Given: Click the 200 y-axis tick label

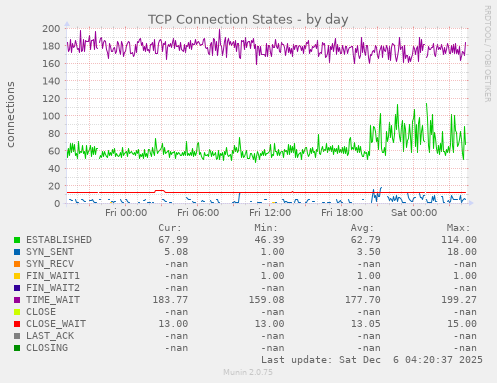Looking at the screenshot, I should (51, 29).
